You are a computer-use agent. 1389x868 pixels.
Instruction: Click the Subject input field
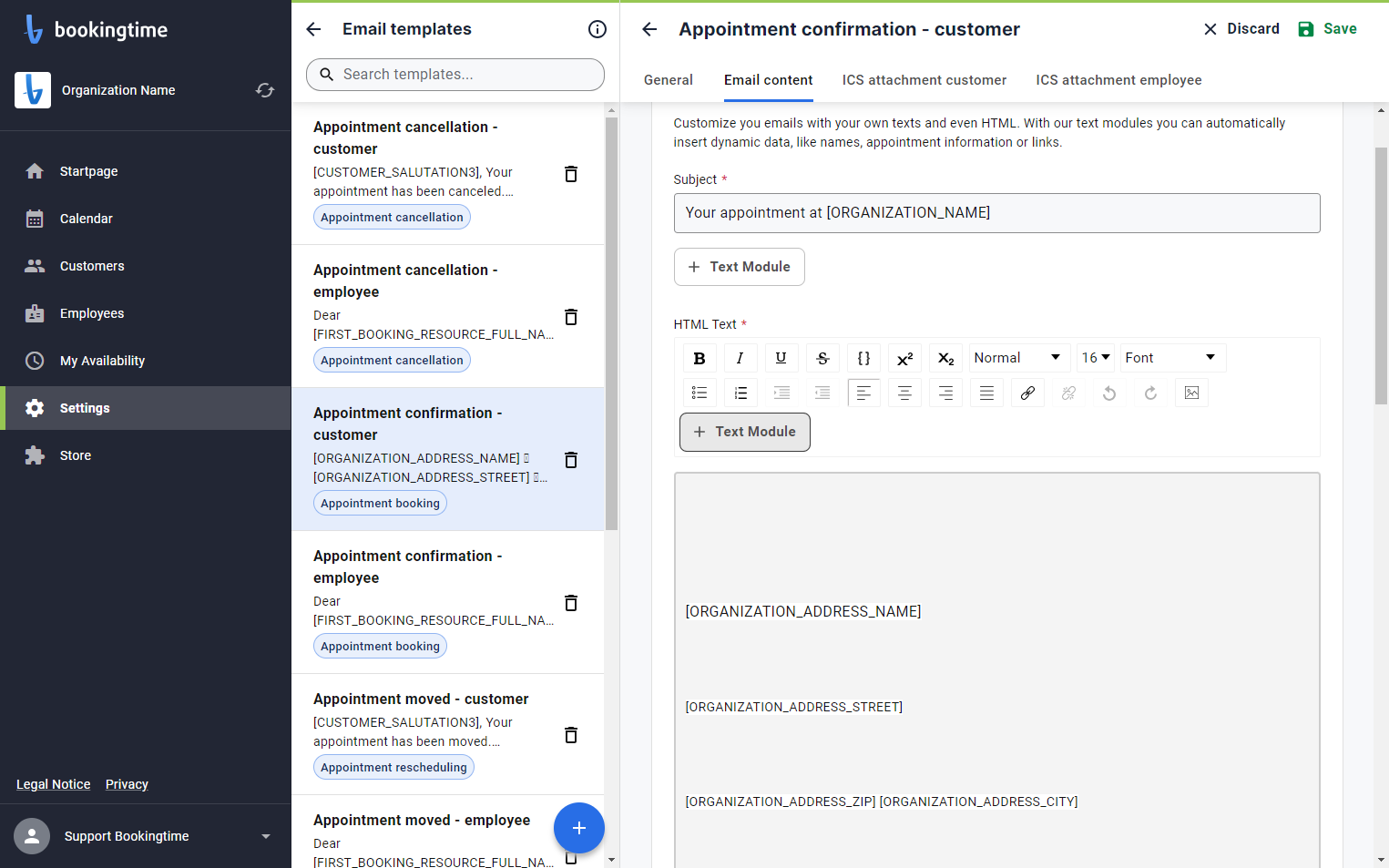tap(997, 213)
